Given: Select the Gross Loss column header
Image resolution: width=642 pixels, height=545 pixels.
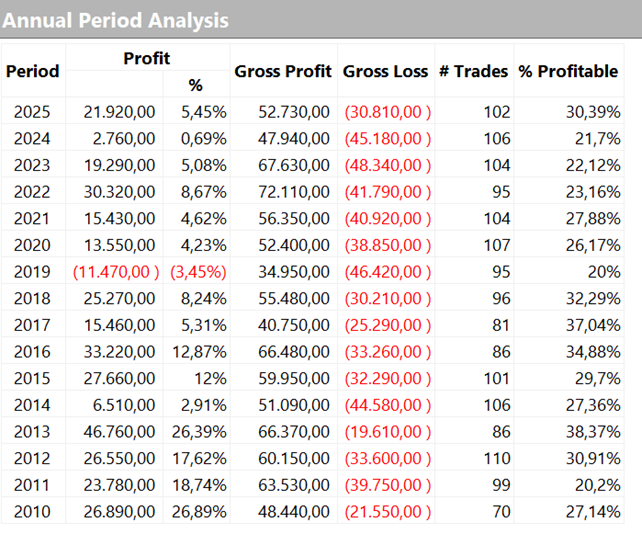Looking at the screenshot, I should 385,71.
